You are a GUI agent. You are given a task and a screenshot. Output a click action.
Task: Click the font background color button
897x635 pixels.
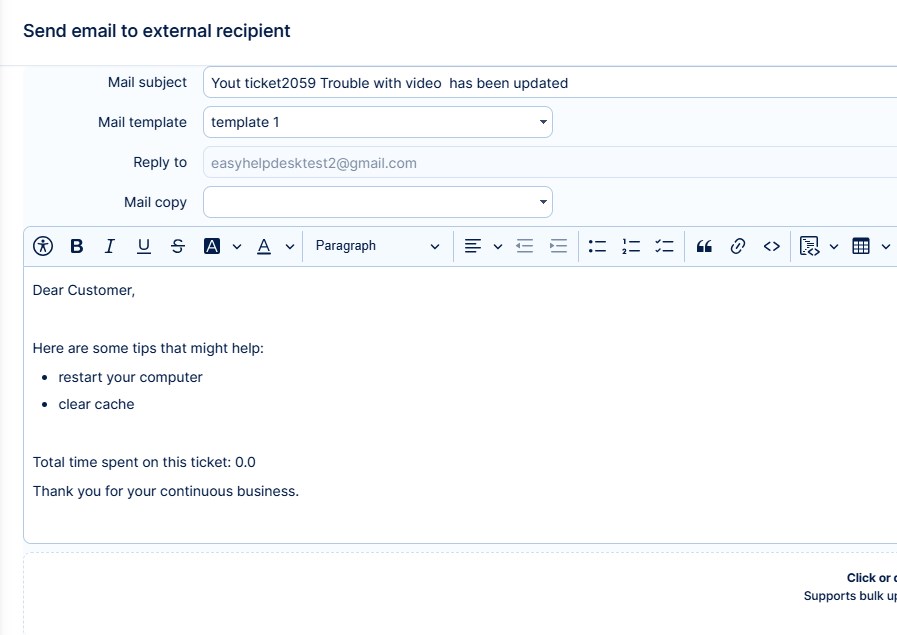212,246
